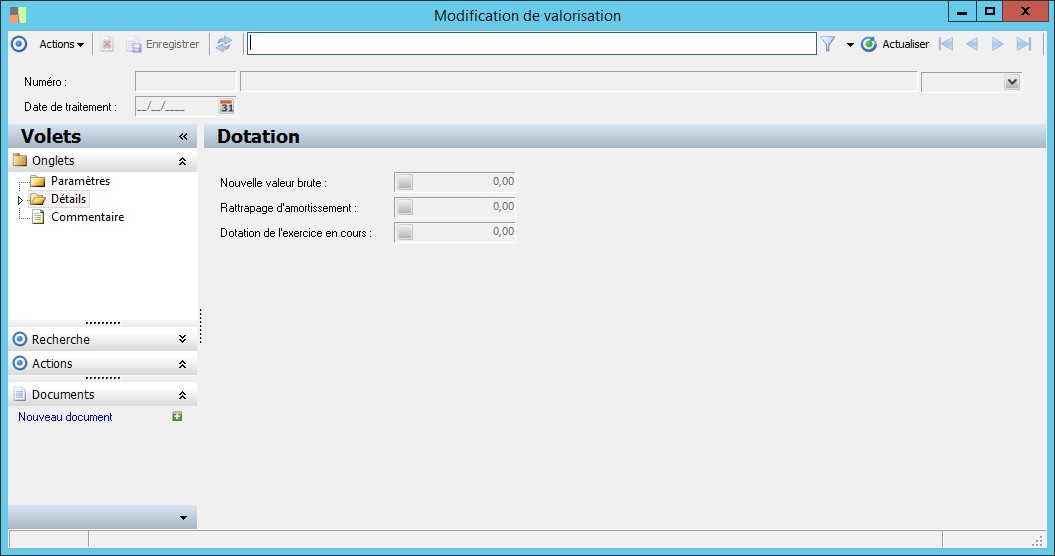The image size is (1055, 556).
Task: Expand the Détails tree node arrow
Action: [20, 200]
